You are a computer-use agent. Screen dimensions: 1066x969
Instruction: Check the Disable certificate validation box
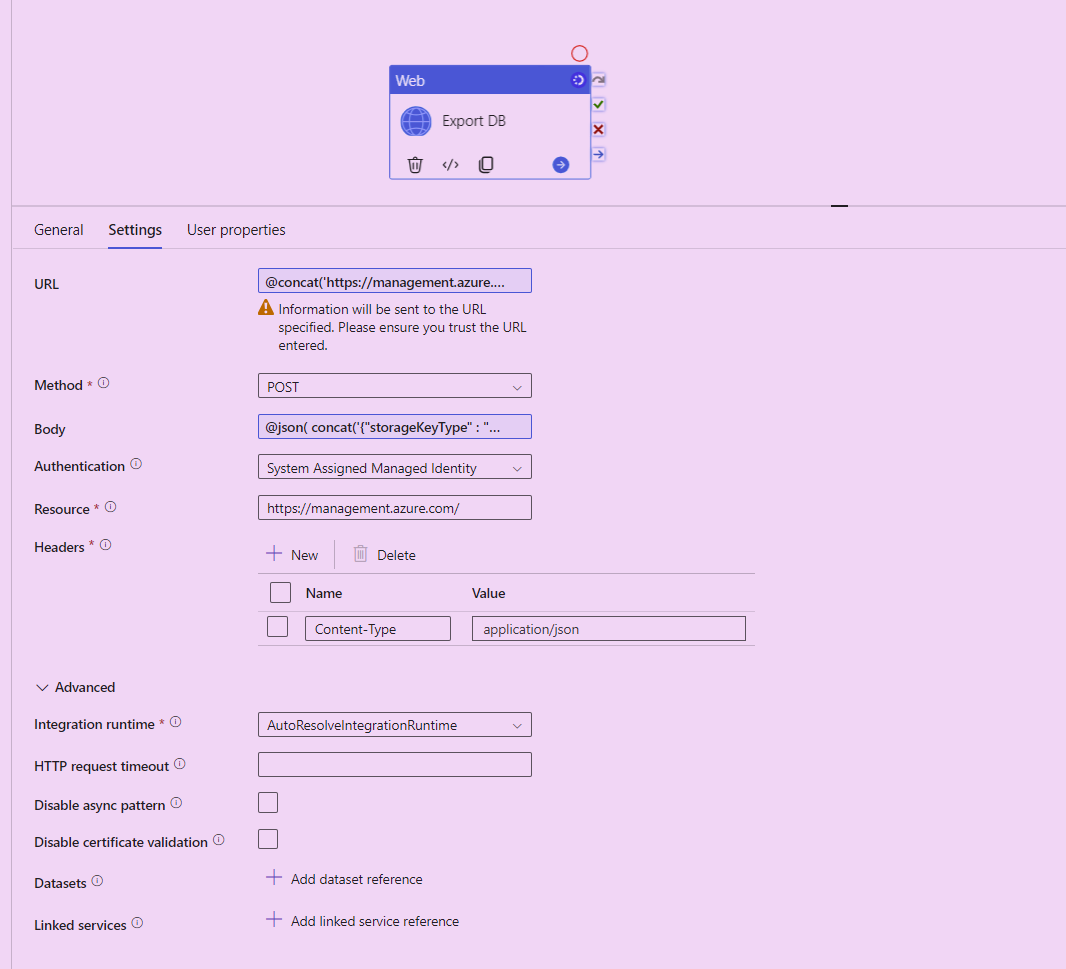(268, 839)
